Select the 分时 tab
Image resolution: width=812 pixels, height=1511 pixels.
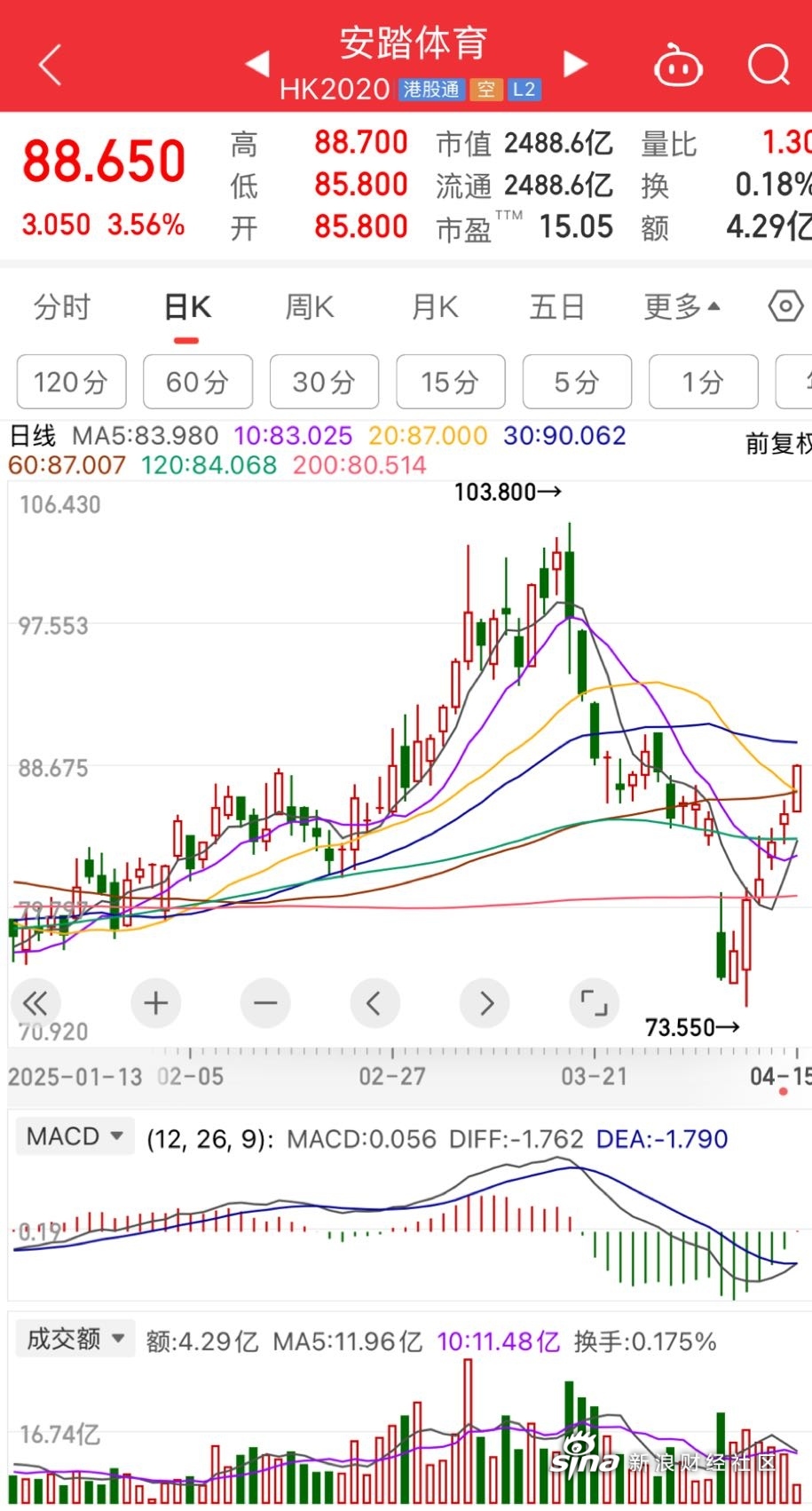coord(62,307)
